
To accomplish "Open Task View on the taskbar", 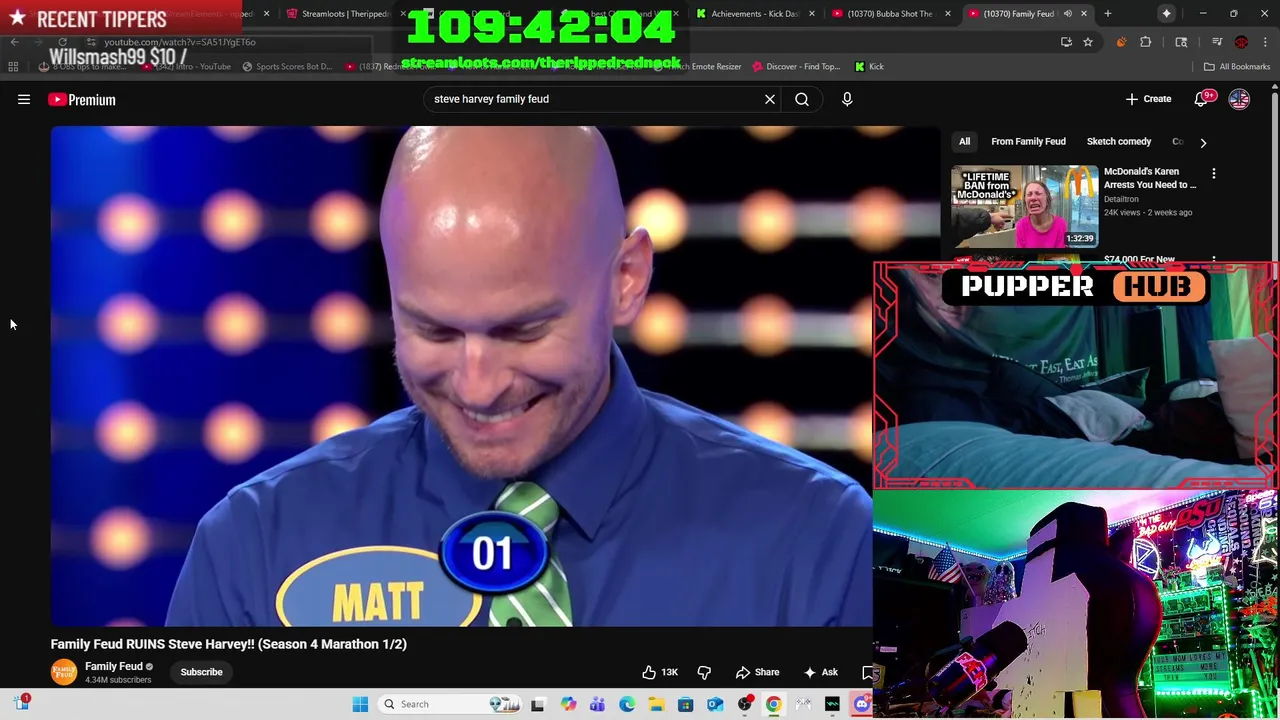I will coord(538,704).
